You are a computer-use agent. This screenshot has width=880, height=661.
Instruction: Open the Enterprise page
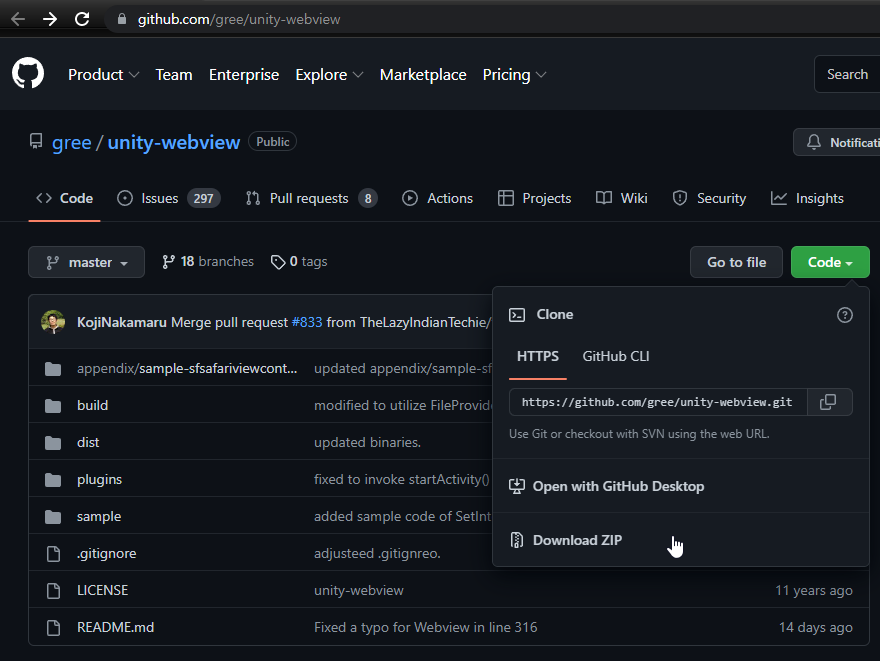point(244,75)
